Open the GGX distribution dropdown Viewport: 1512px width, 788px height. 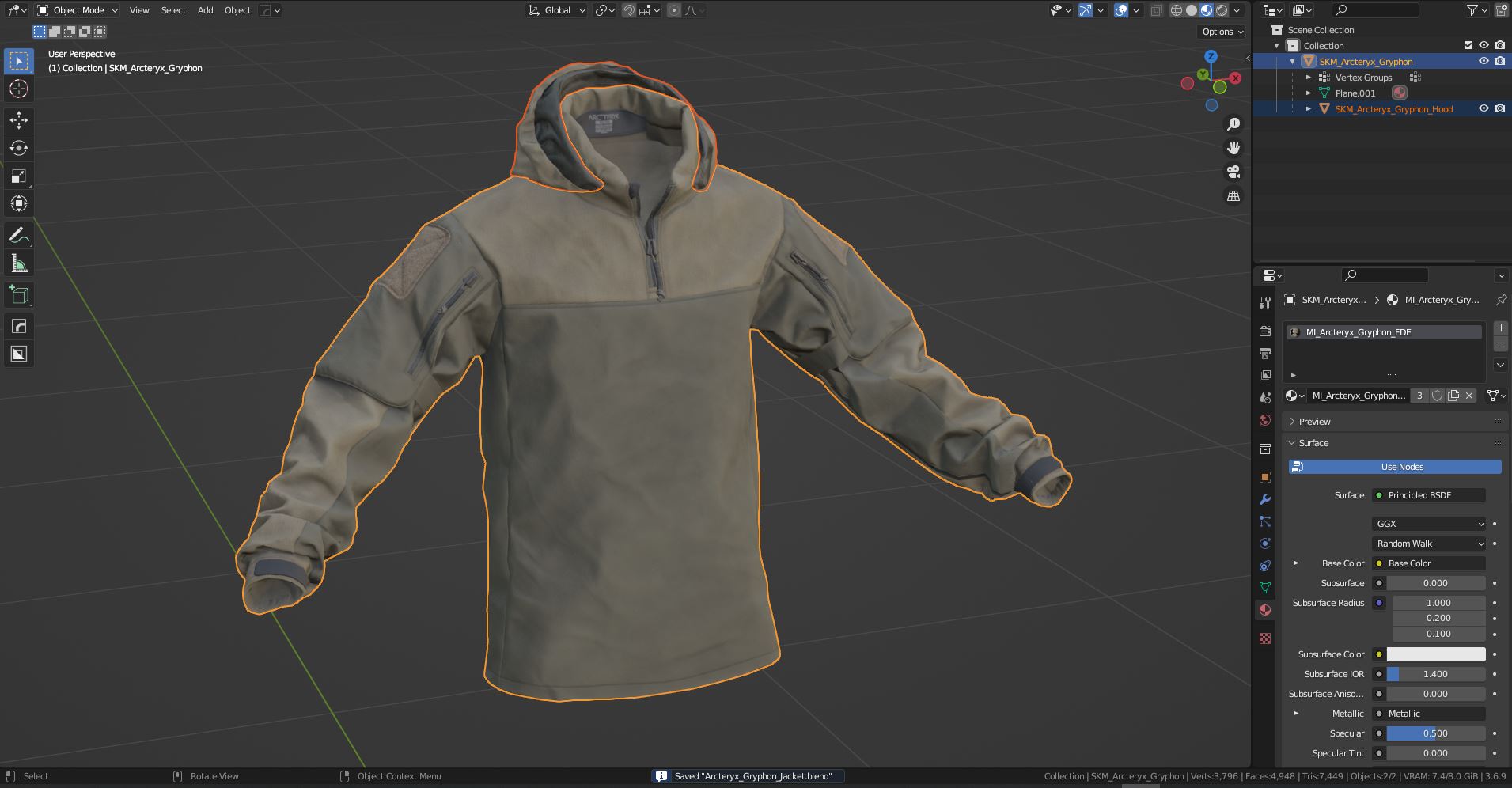pyautogui.click(x=1428, y=523)
